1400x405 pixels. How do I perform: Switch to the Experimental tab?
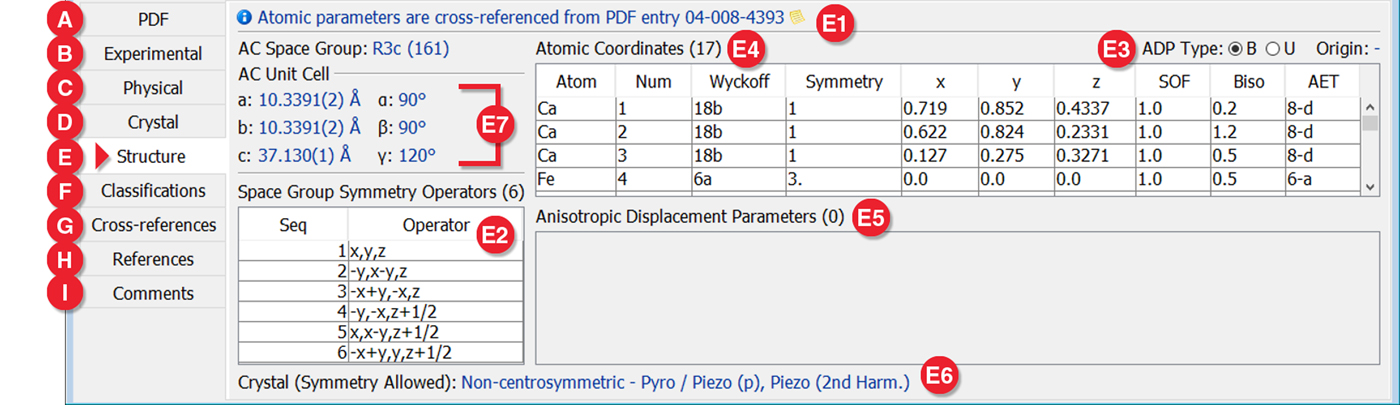pos(152,54)
